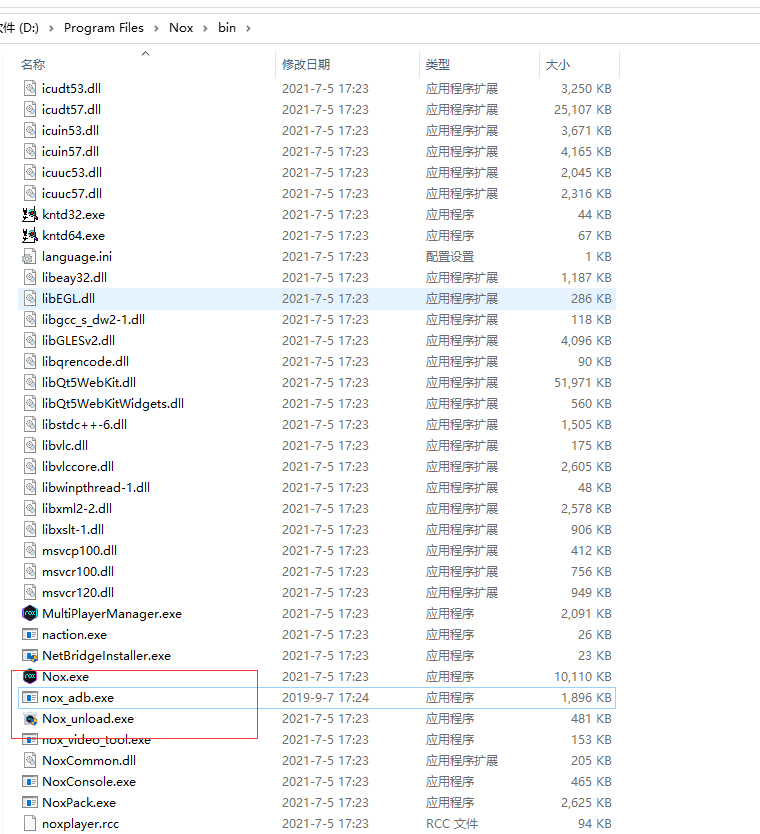Viewport: 760px width, 834px height.
Task: Click the 2,091 KB size of MultiPlayerManager.exe
Action: click(x=586, y=614)
